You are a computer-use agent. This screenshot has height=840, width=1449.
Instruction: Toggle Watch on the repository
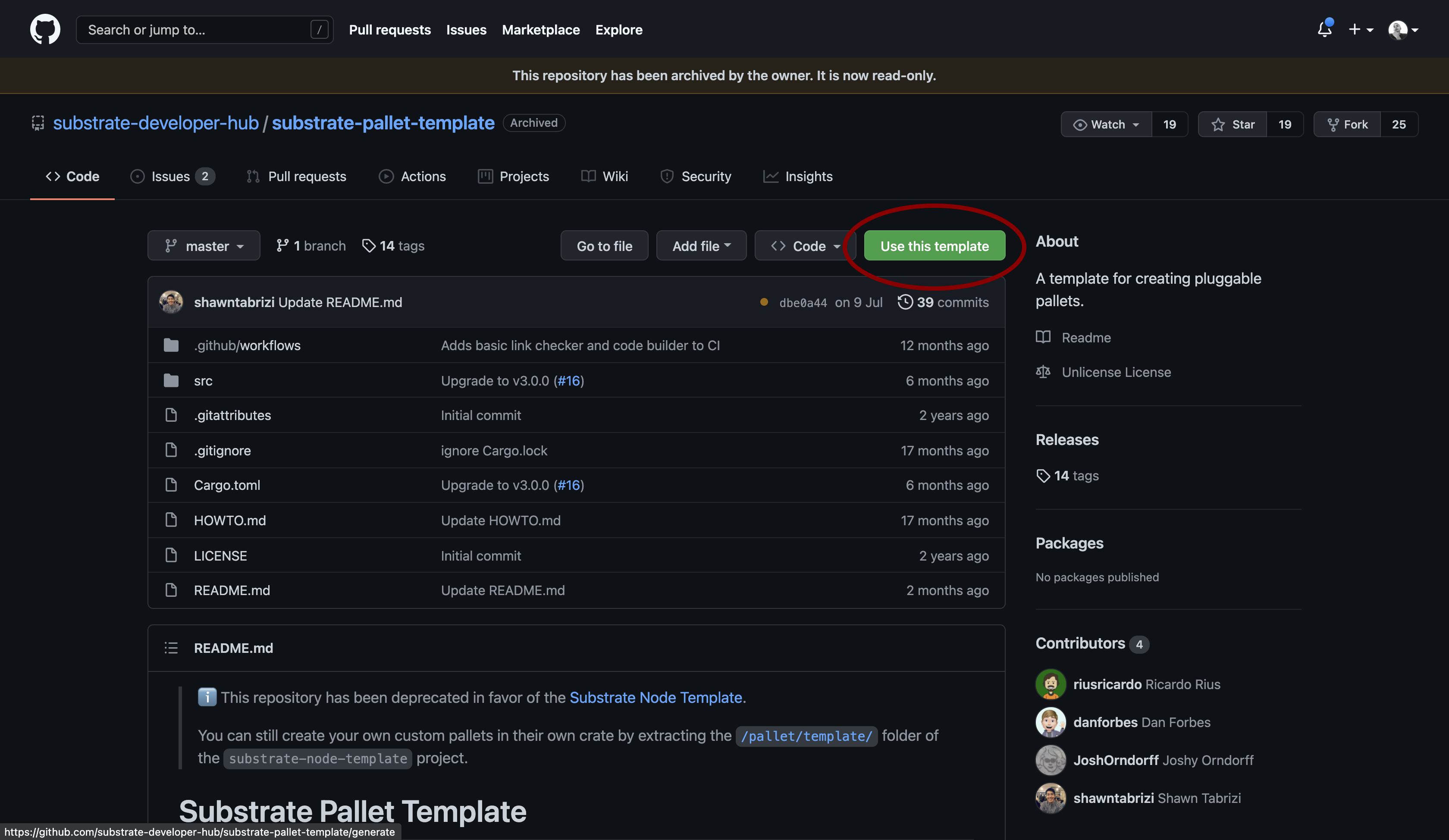1106,124
